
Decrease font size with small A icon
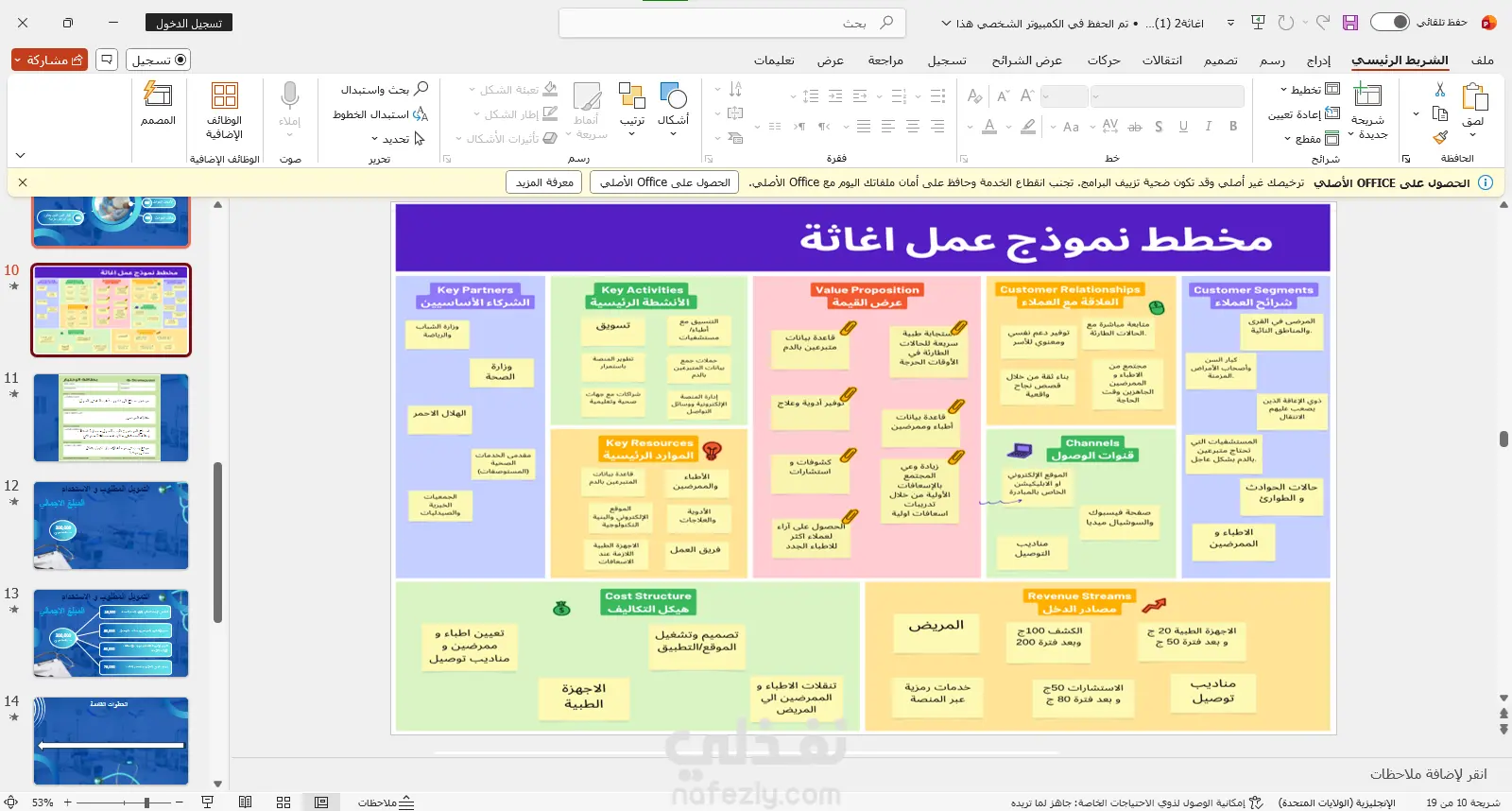[1003, 95]
